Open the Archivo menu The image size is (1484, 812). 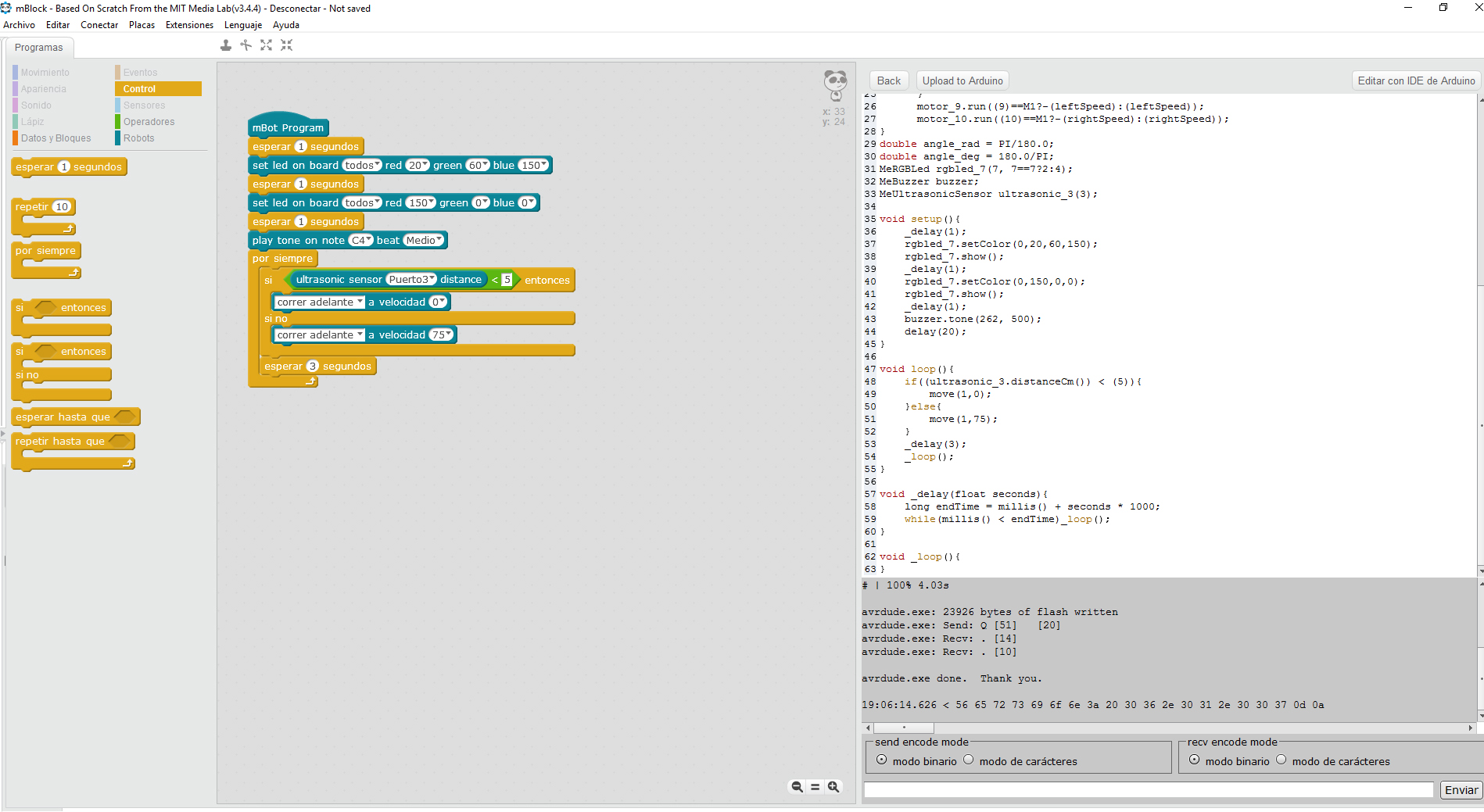pos(19,25)
